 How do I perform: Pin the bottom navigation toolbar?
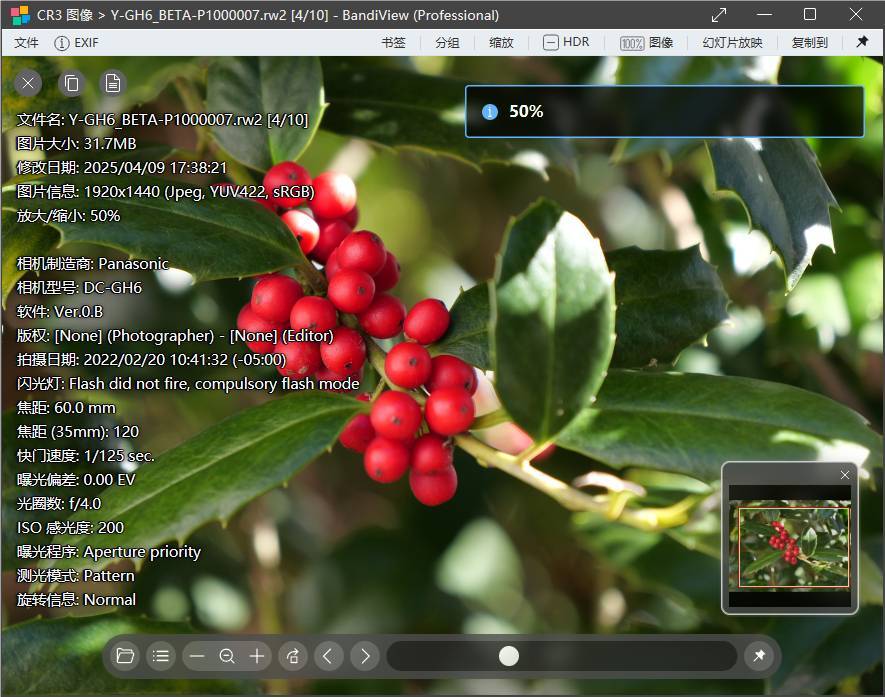coord(759,656)
